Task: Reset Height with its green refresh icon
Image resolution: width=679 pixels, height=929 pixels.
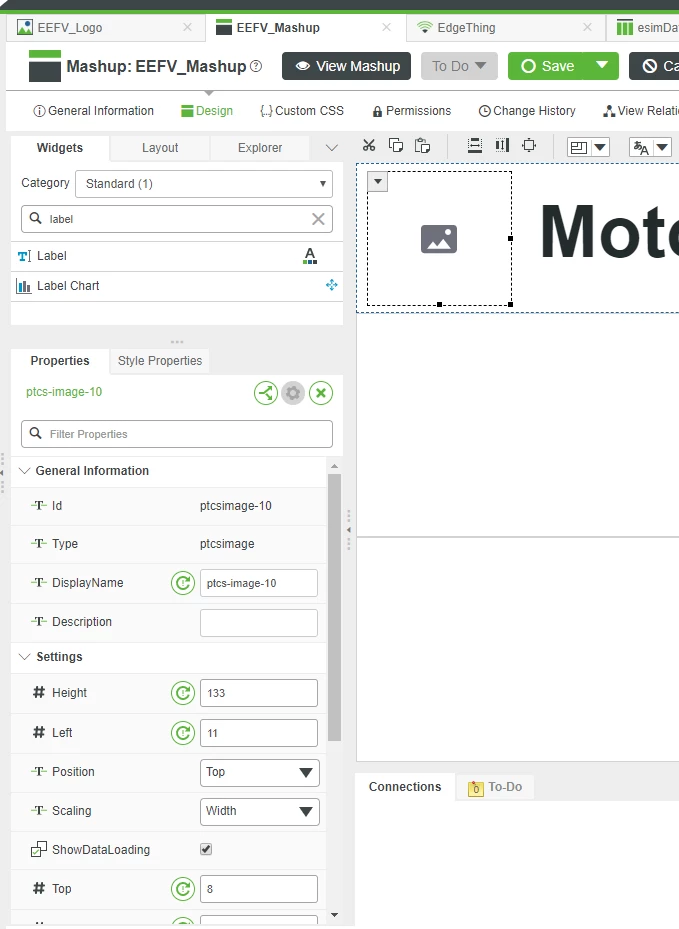Action: (x=183, y=693)
